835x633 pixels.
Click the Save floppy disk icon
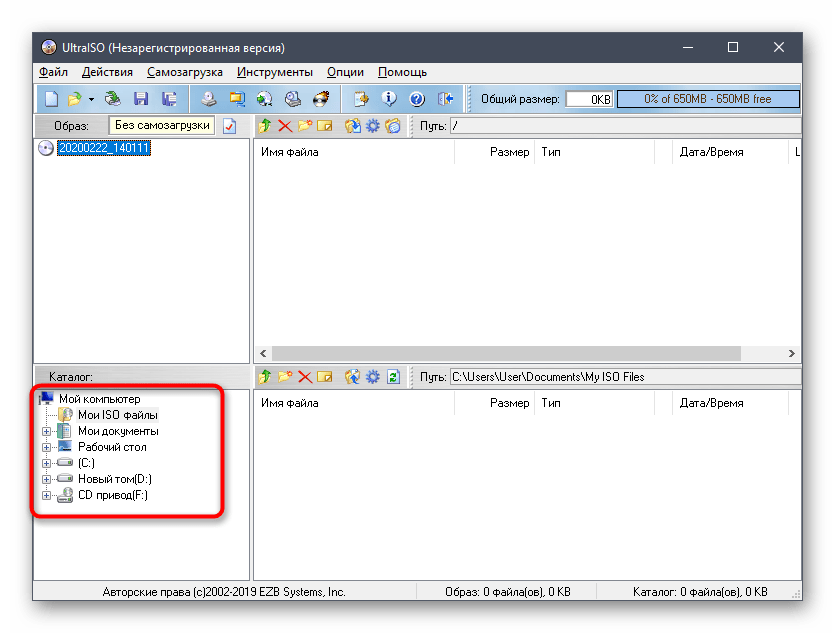(141, 99)
